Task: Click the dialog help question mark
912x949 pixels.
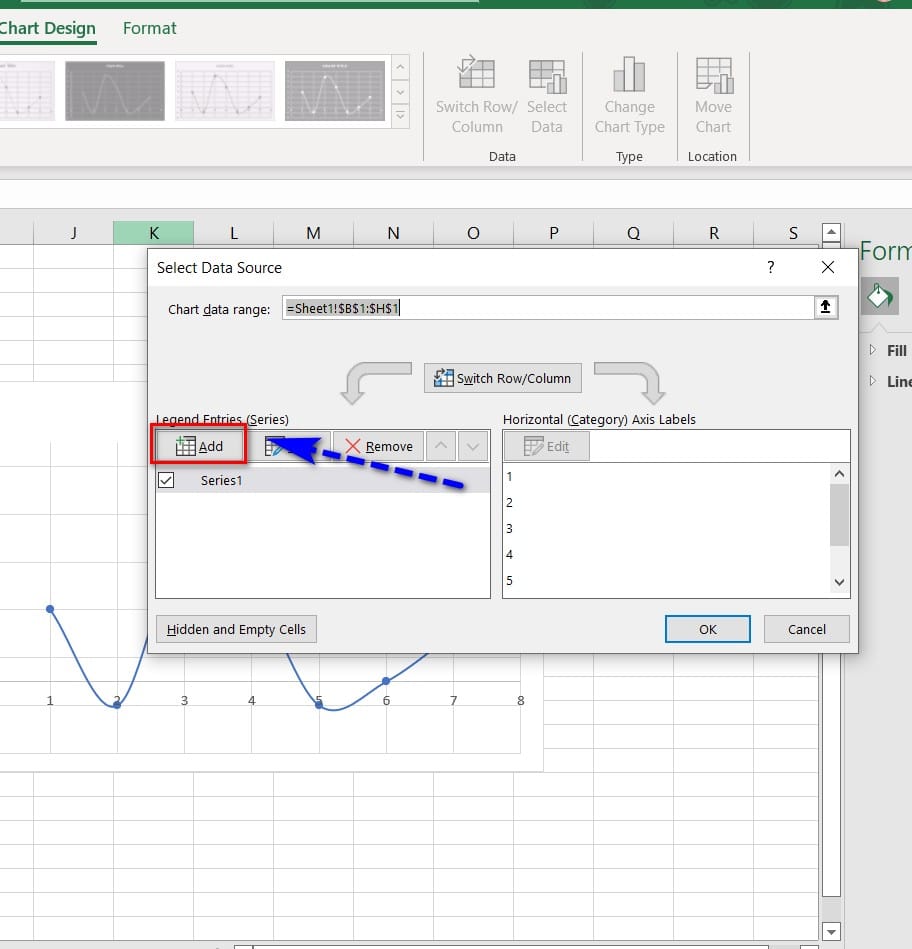Action: coord(770,268)
